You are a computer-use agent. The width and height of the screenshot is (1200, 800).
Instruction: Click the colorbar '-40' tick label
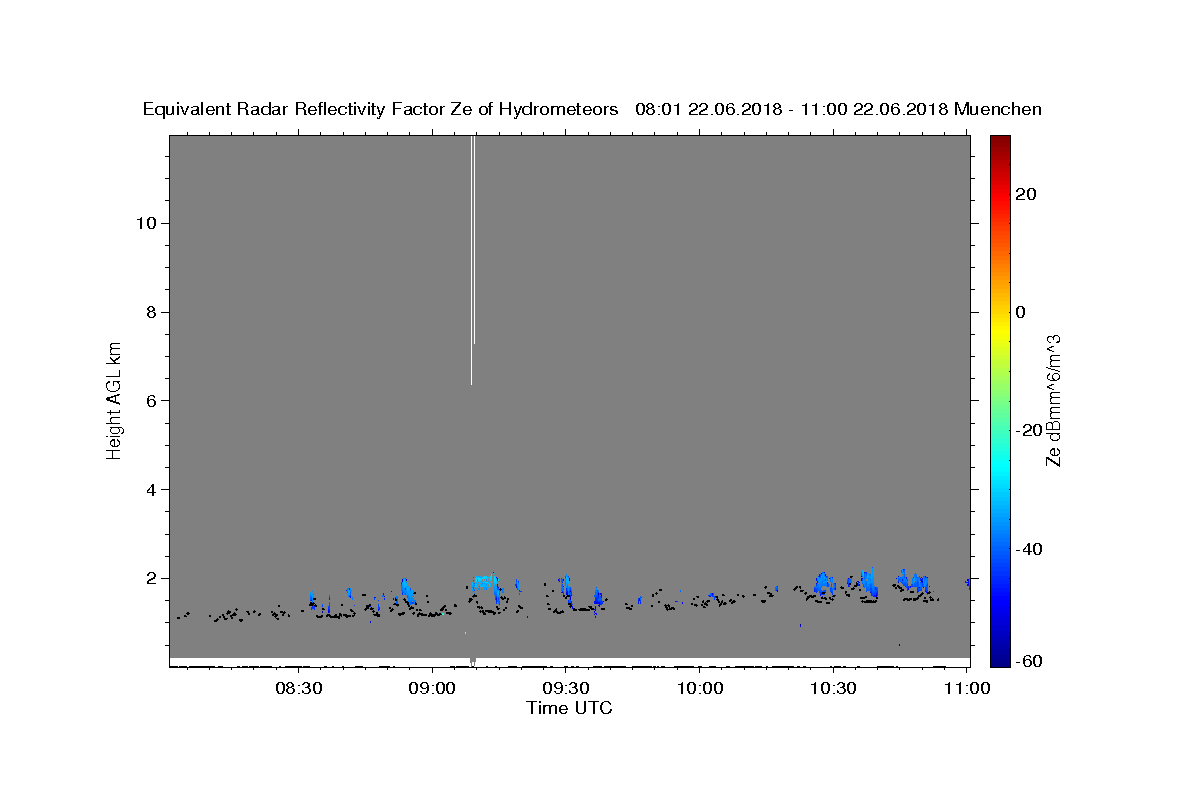(1028, 548)
